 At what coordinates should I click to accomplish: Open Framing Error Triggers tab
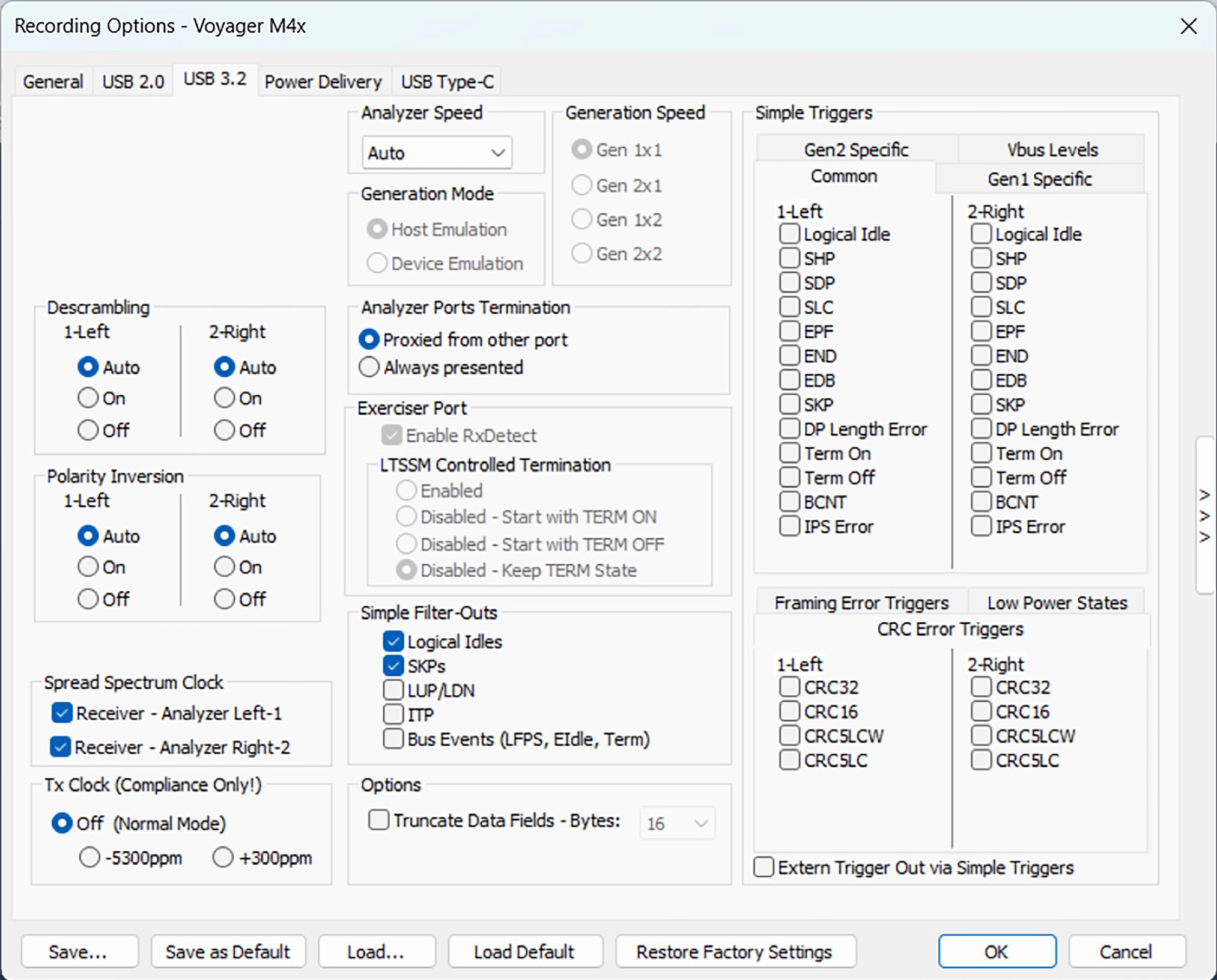[861, 602]
